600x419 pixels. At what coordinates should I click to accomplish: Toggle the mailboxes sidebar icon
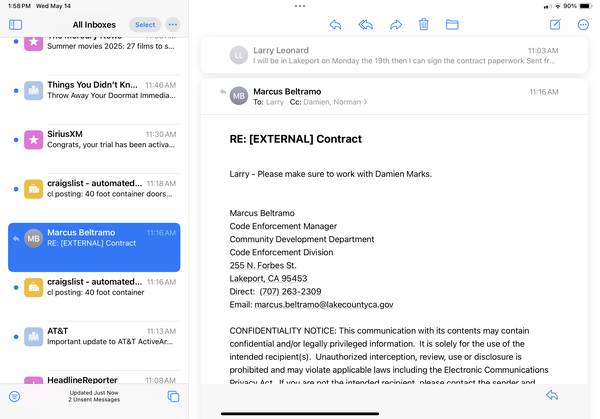coord(15,24)
